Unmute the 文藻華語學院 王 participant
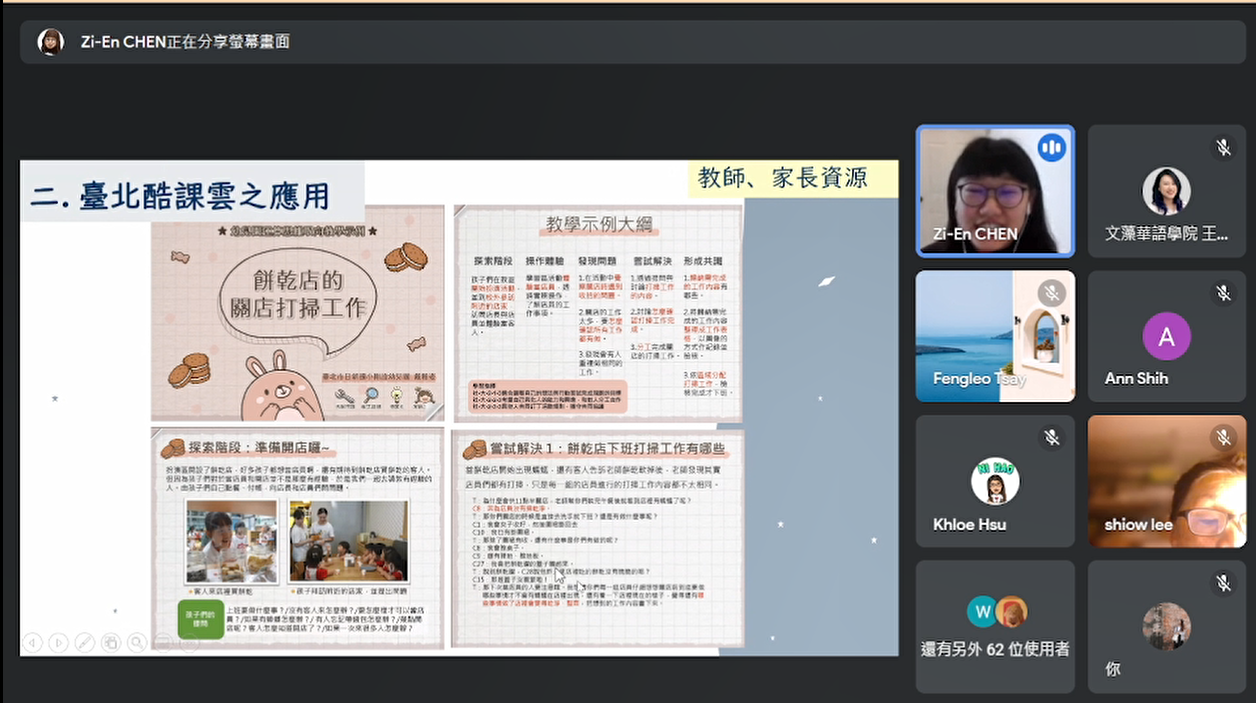Image resolution: width=1256 pixels, height=703 pixels. (1224, 147)
